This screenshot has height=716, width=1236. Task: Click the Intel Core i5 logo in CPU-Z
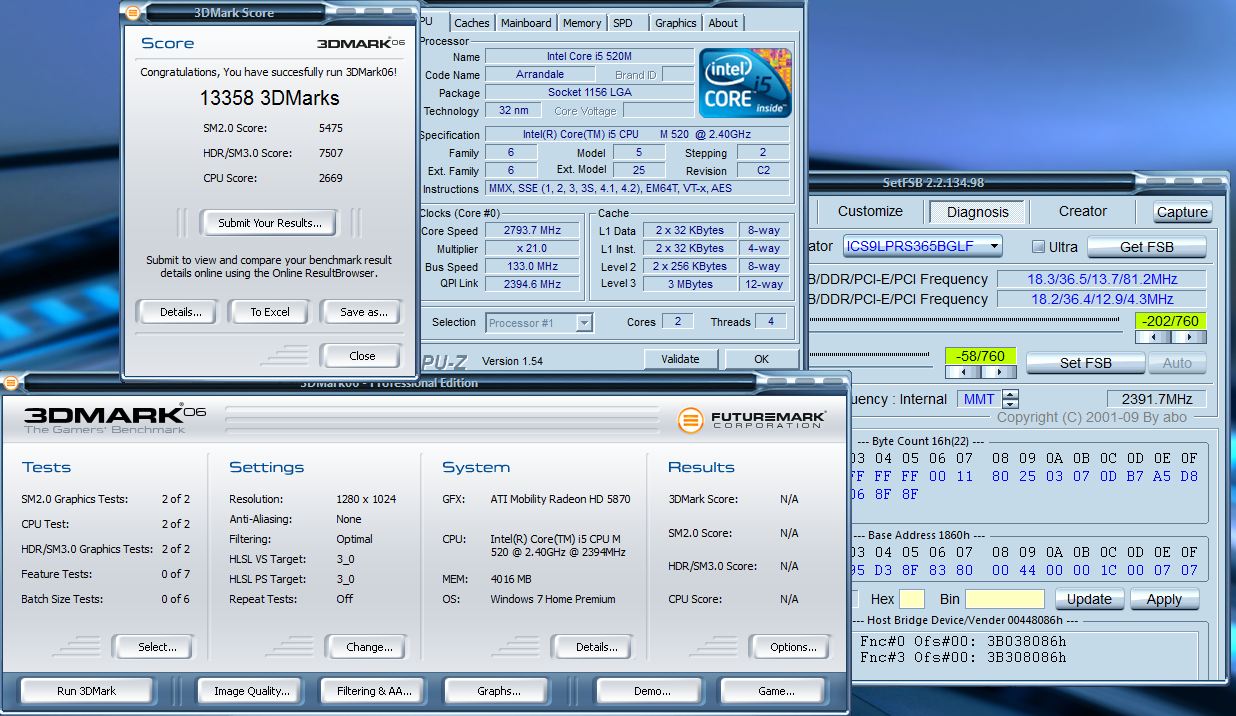[746, 83]
